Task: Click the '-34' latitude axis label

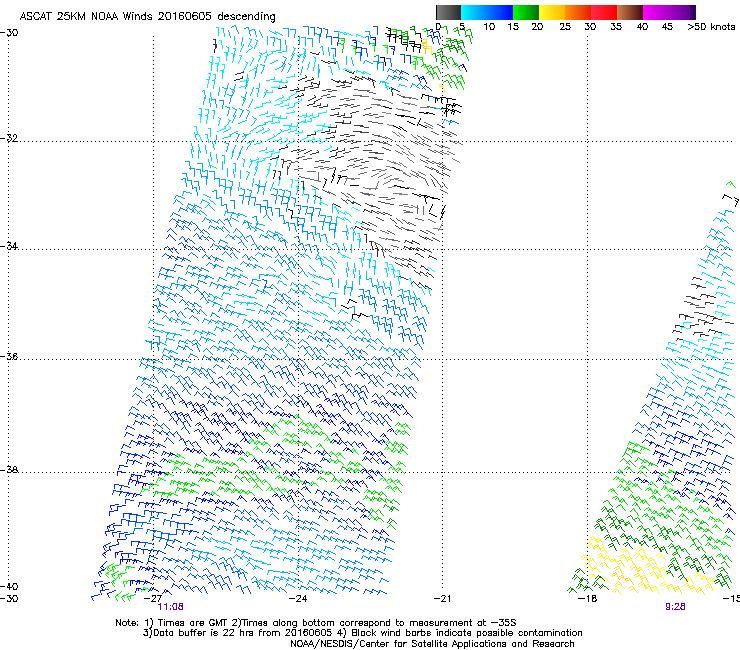Action: click(x=9, y=246)
